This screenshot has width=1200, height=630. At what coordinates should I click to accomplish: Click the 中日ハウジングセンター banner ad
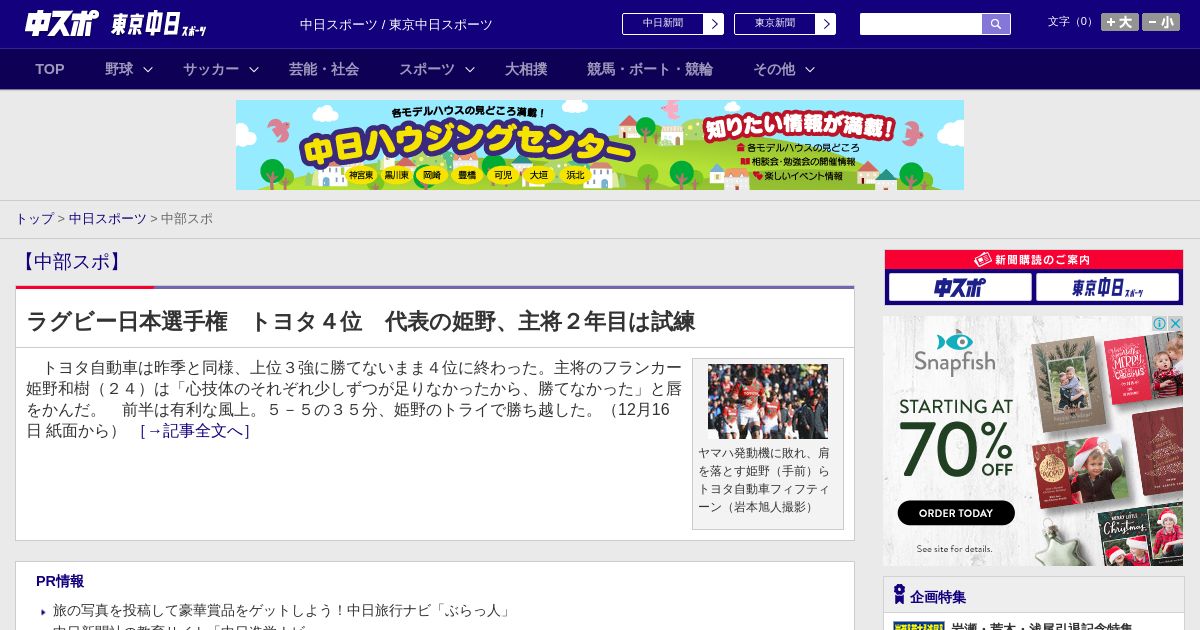click(600, 145)
